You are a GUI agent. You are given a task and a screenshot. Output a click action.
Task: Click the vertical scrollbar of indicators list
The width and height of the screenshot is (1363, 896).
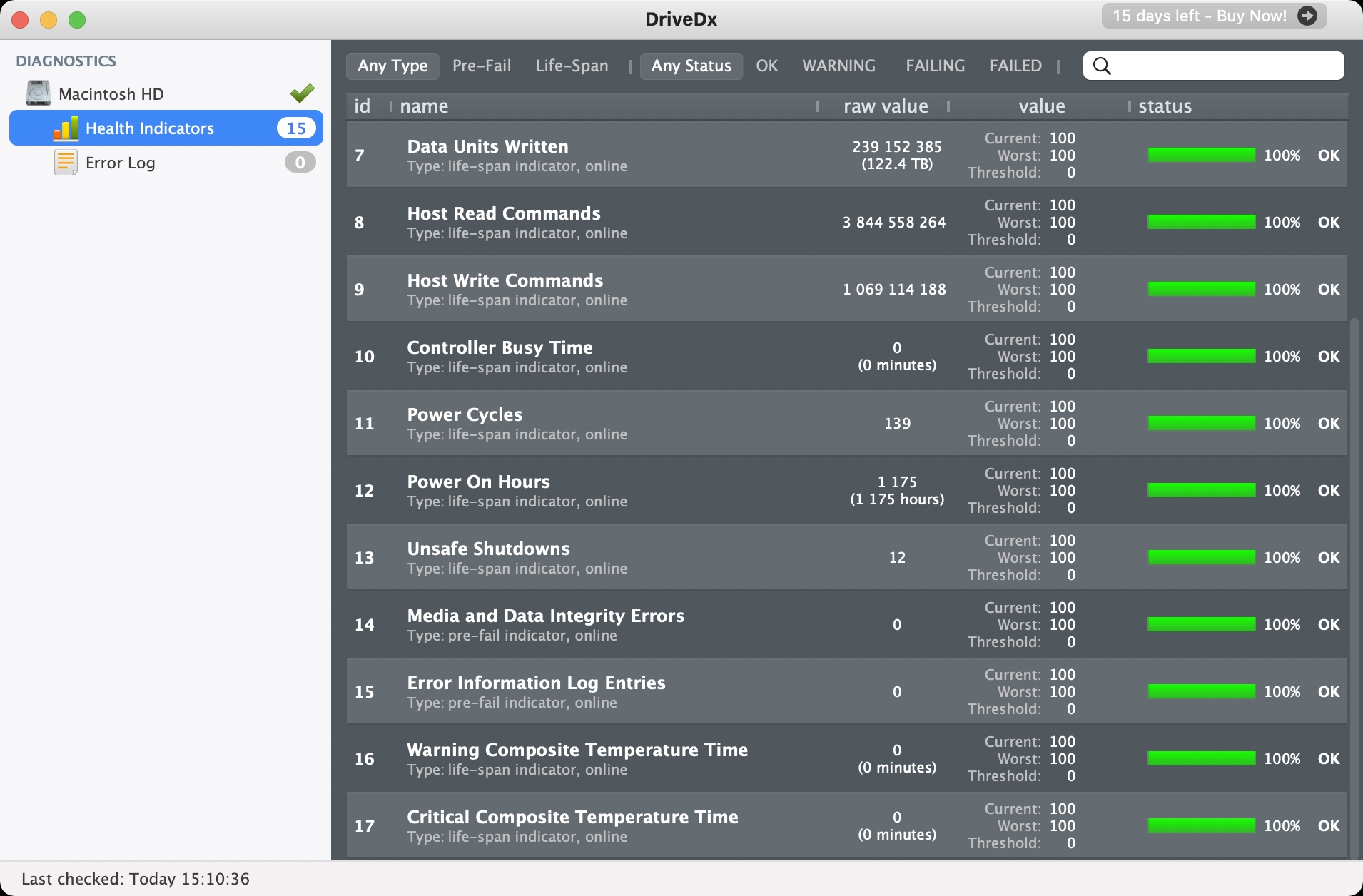[x=1354, y=589]
